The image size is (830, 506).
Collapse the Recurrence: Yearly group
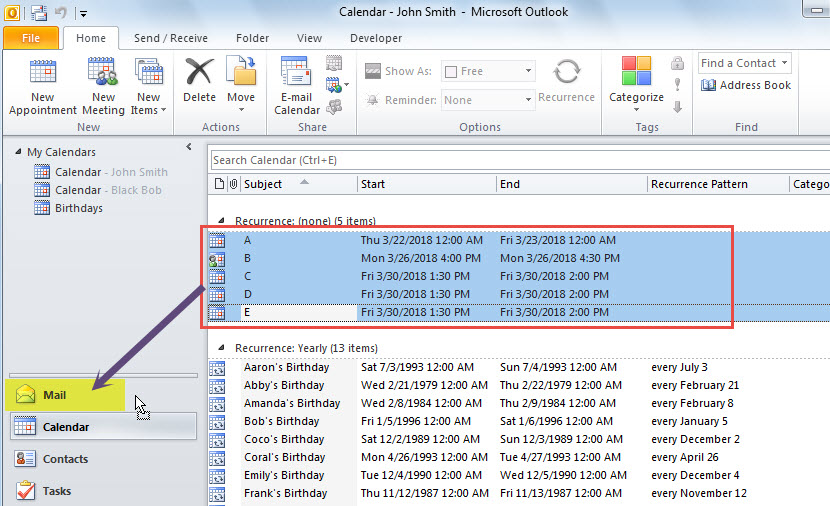point(222,348)
